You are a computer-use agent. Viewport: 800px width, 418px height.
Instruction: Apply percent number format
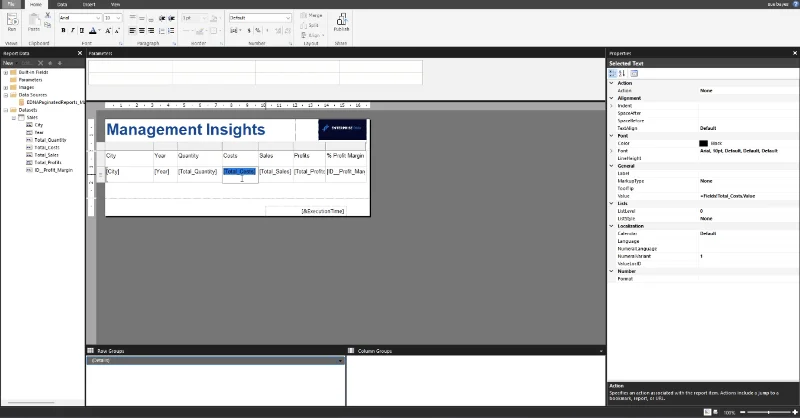(258, 31)
